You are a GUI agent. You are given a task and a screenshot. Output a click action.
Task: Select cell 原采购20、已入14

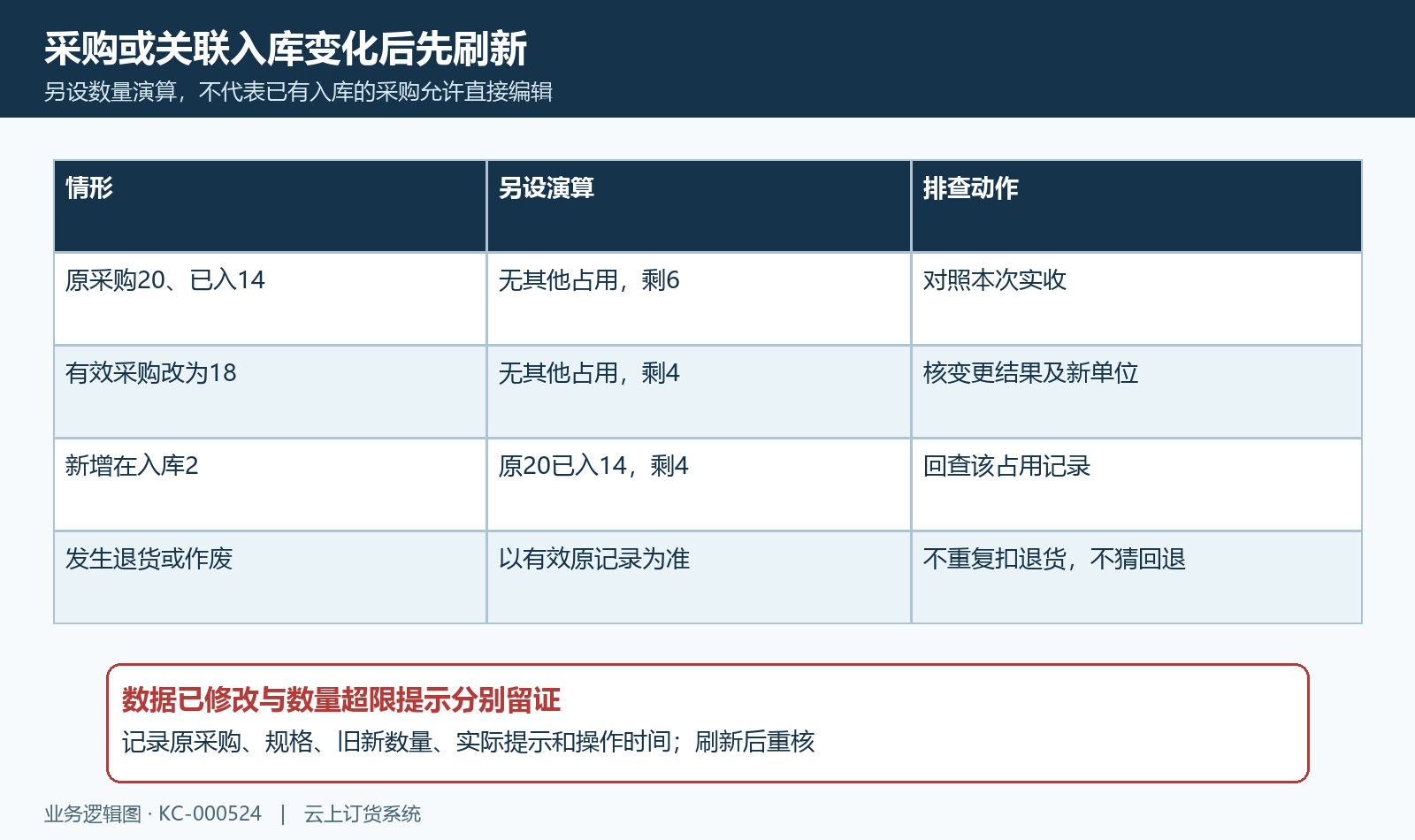(271, 299)
